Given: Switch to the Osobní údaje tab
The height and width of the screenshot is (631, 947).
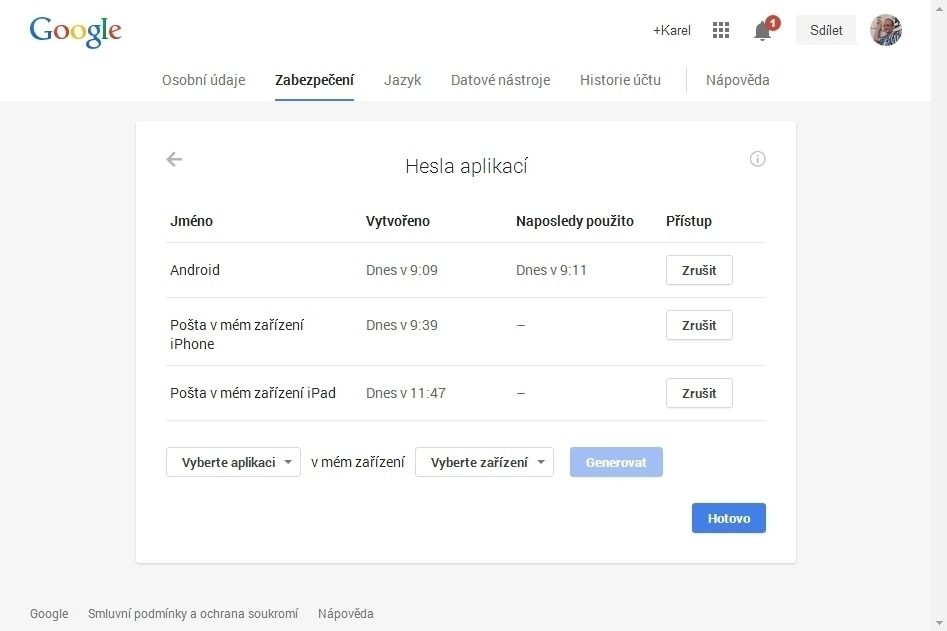Looking at the screenshot, I should click(x=204, y=80).
